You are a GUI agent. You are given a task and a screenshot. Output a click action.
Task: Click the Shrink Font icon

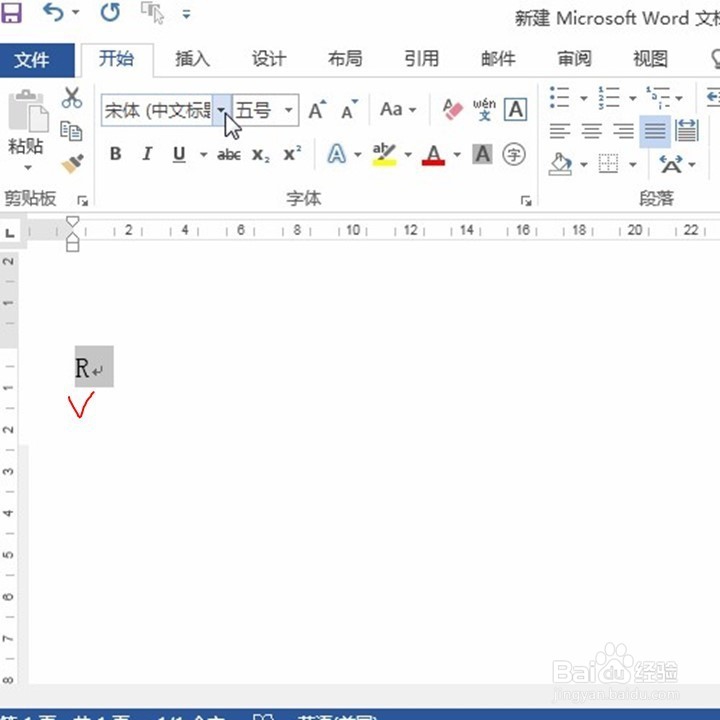coord(349,109)
